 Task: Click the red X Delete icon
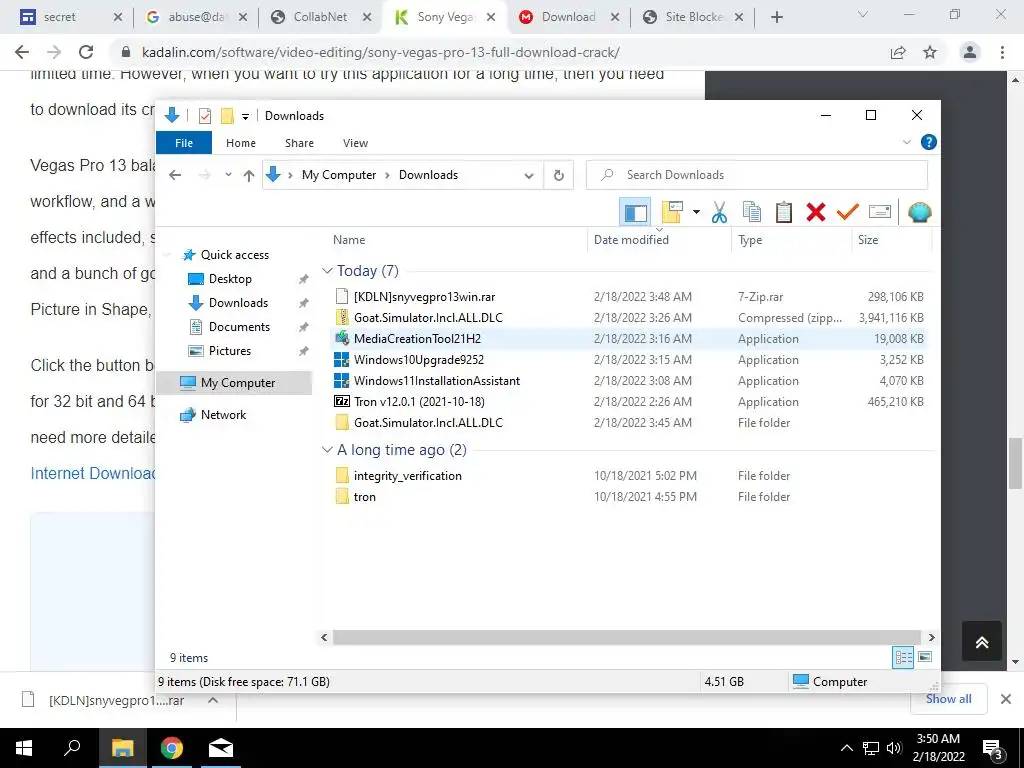click(816, 212)
